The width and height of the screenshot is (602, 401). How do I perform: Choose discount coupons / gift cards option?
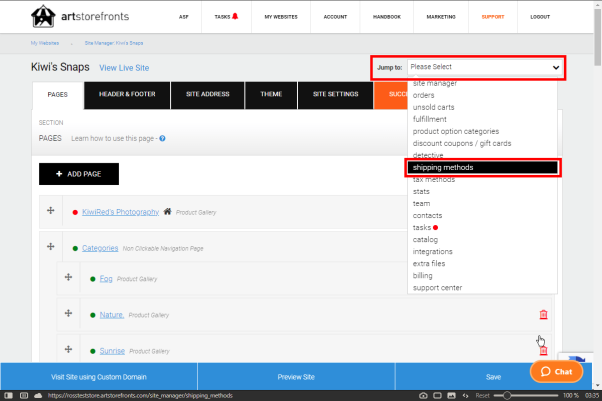point(460,143)
